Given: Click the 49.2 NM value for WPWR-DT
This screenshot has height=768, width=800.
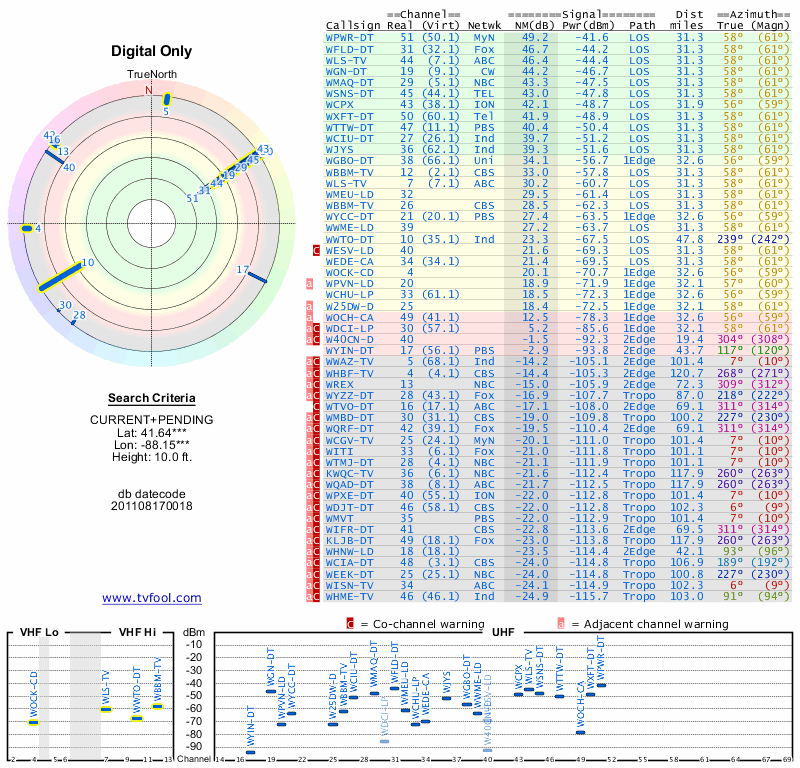Looking at the screenshot, I should [535, 37].
